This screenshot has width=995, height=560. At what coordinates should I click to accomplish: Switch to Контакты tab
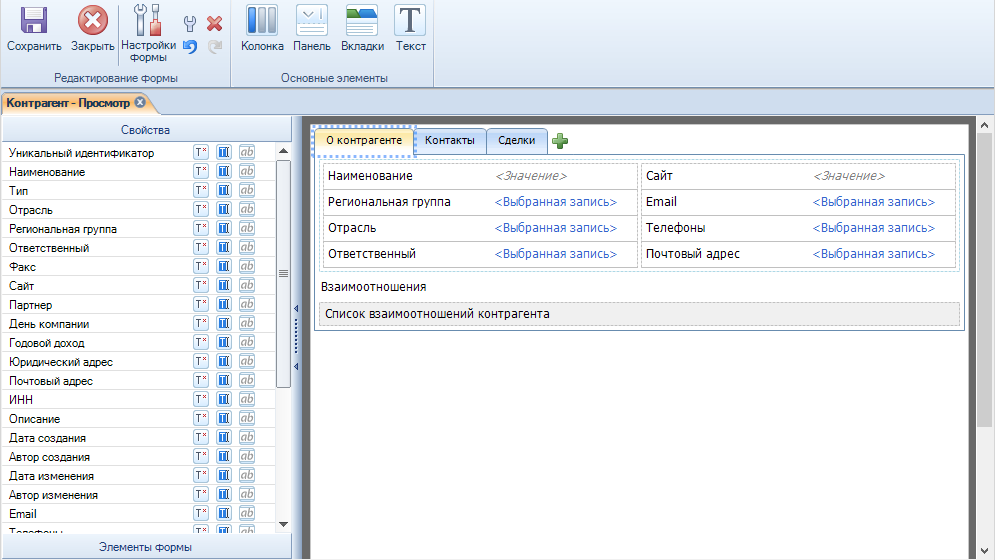(450, 141)
